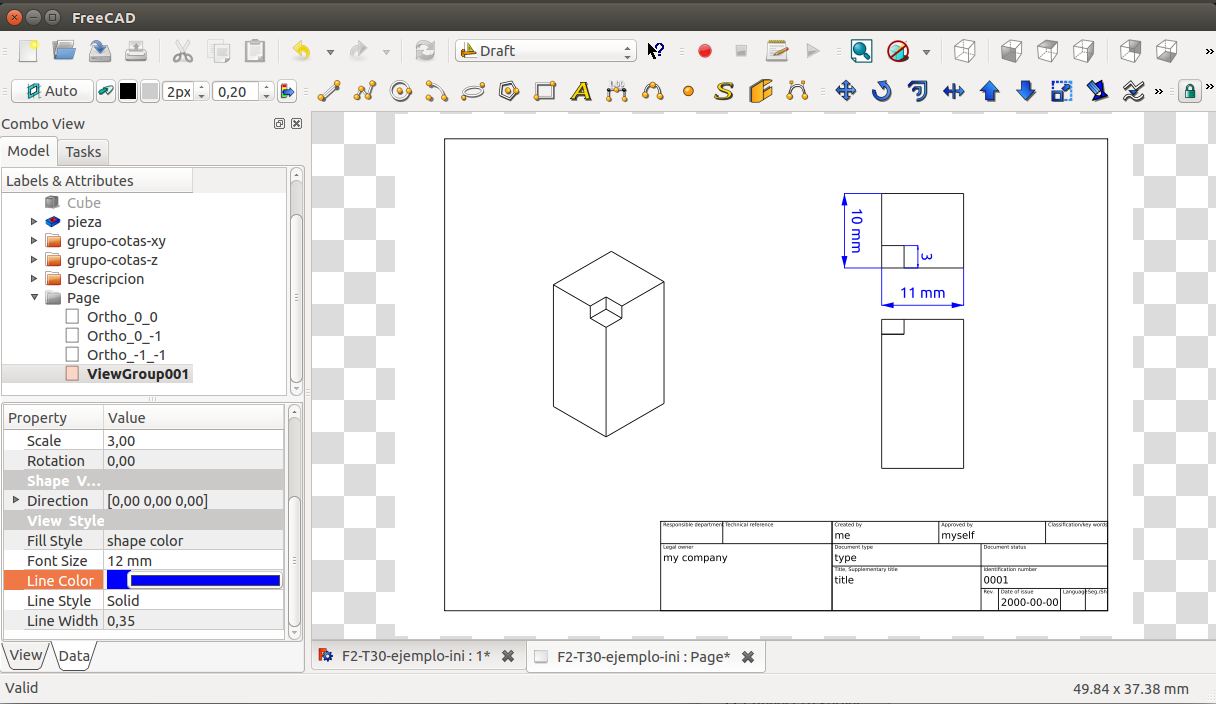Switch to the Tasks tab
Screen dimensions: 1216x704
[83, 152]
